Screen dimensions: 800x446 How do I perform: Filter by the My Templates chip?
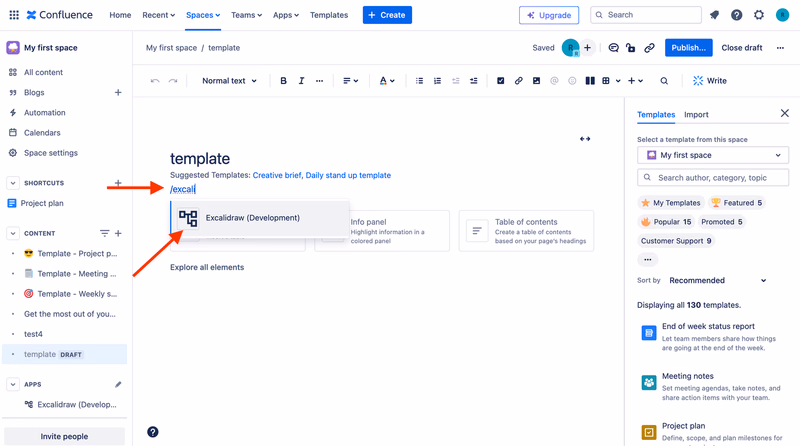pyautogui.click(x=670, y=203)
